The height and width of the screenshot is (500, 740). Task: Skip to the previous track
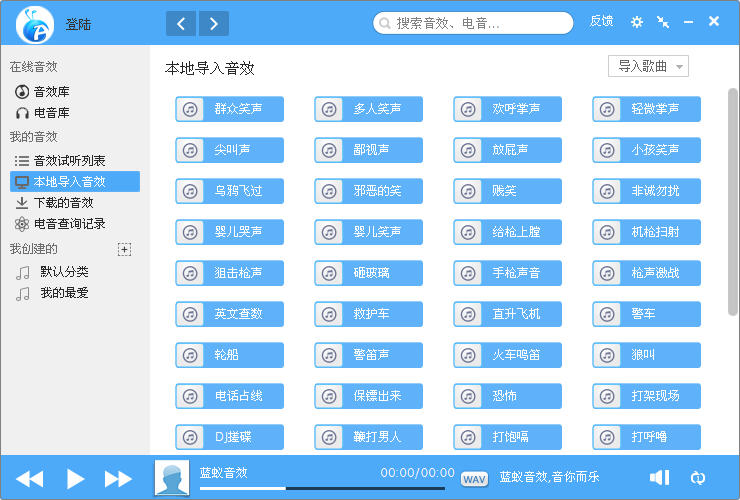30,479
